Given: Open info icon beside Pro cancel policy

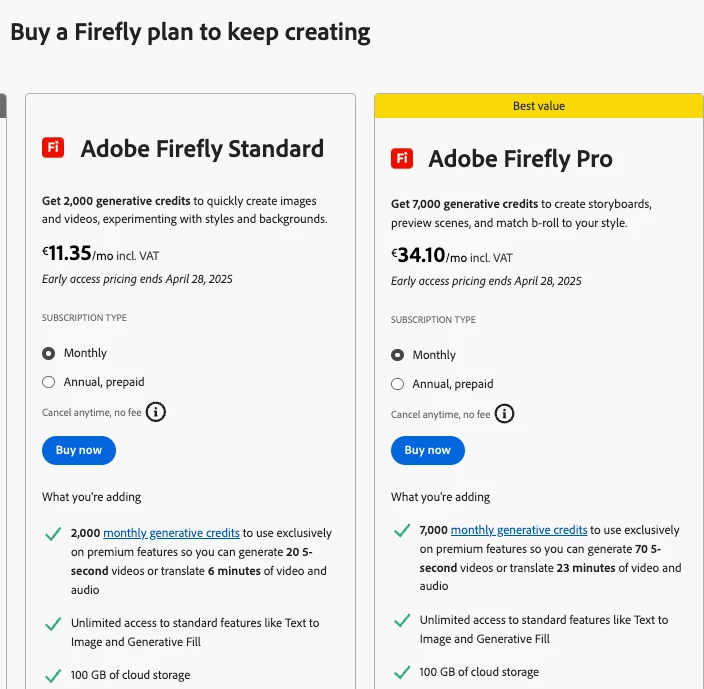Looking at the screenshot, I should coord(505,413).
